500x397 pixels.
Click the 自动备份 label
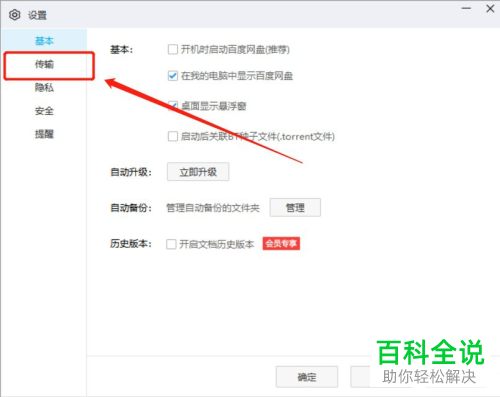click(131, 208)
